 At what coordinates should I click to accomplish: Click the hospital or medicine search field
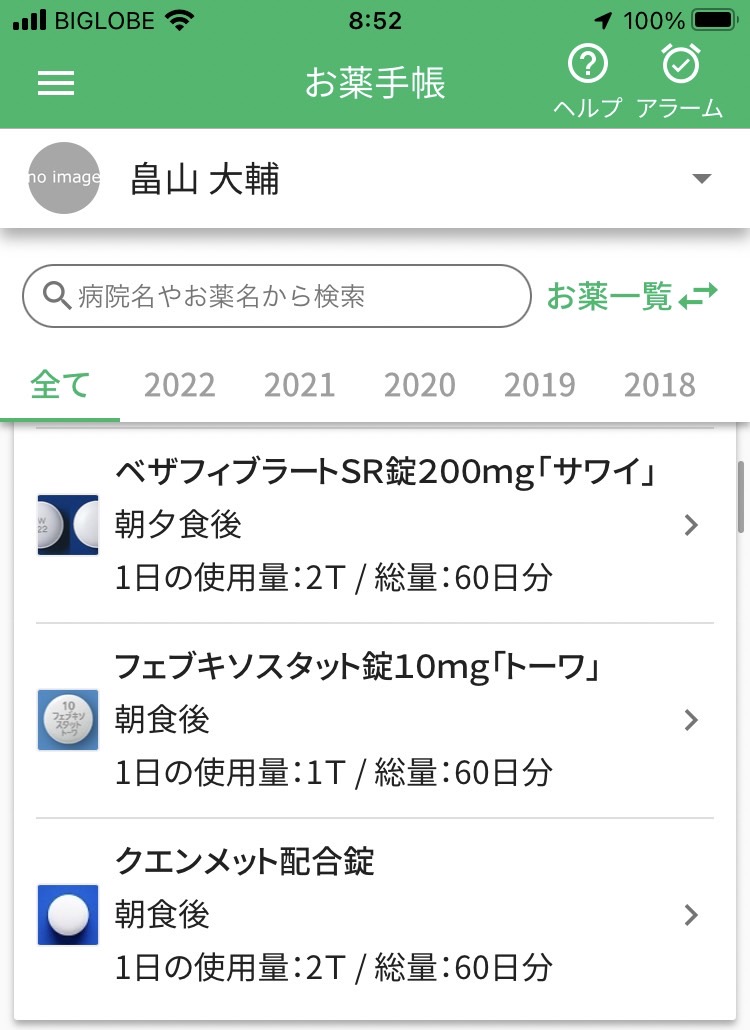point(276,296)
